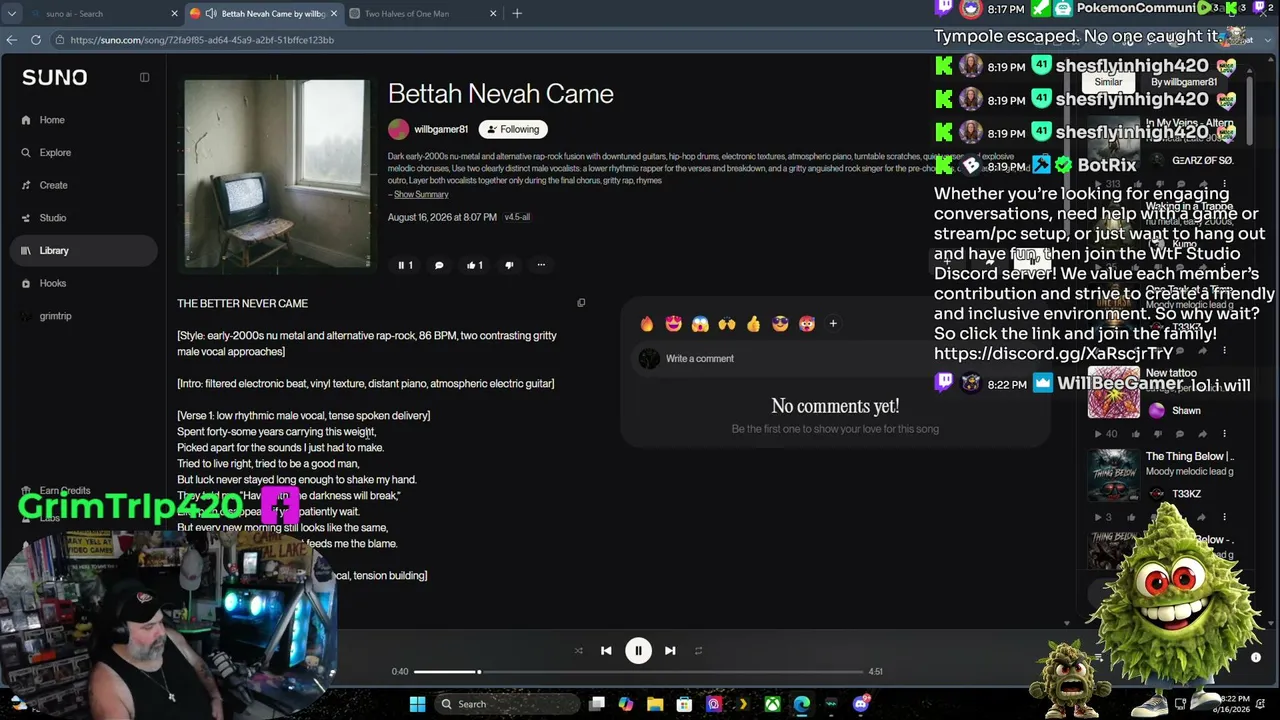Image resolution: width=1280 pixels, height=720 pixels.
Task: Close the 'Two Halves of One Man' tab
Action: [493, 14]
